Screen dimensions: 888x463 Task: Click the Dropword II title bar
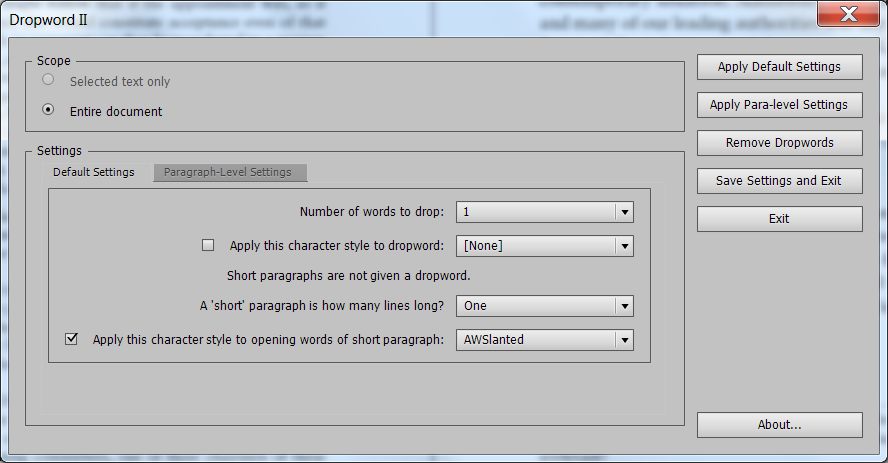tap(400, 16)
